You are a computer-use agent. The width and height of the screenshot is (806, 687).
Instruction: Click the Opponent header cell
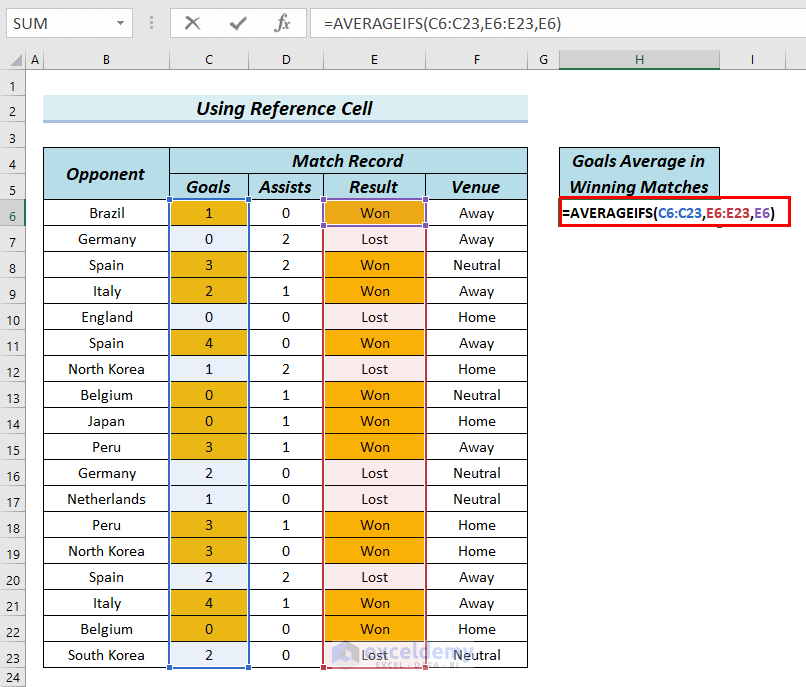(106, 174)
